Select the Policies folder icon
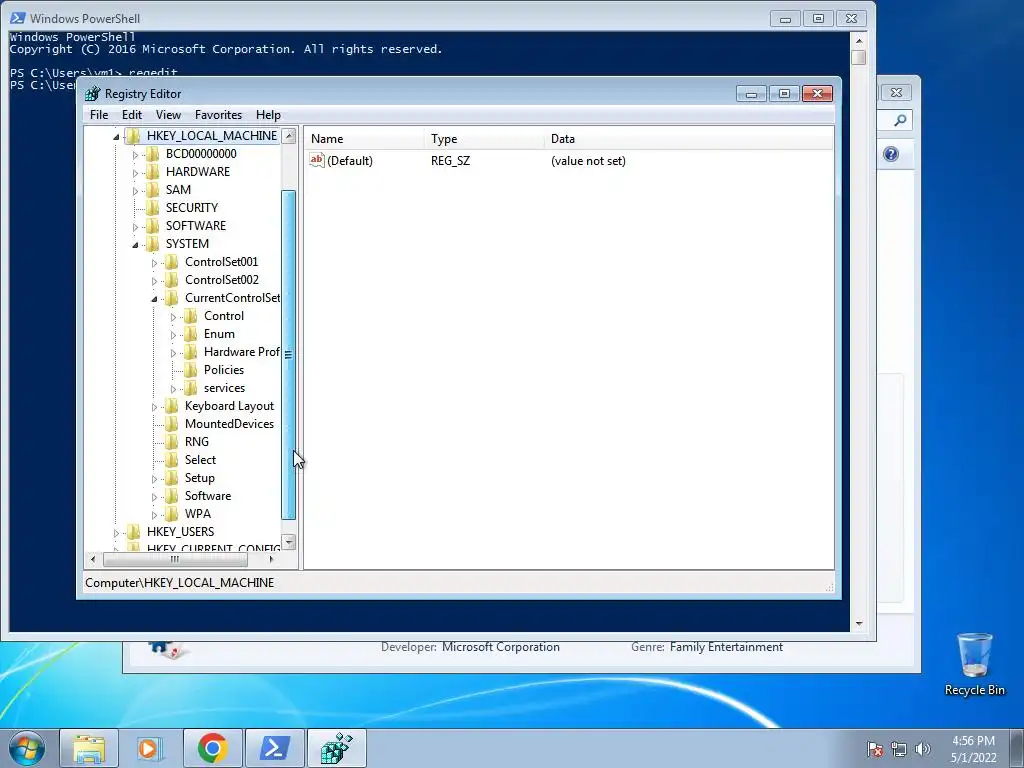Screen dimensions: 1024x768 190,370
